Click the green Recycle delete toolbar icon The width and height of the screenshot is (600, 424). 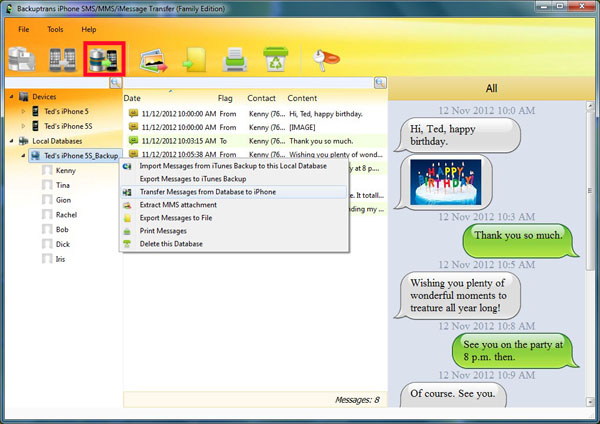(276, 59)
